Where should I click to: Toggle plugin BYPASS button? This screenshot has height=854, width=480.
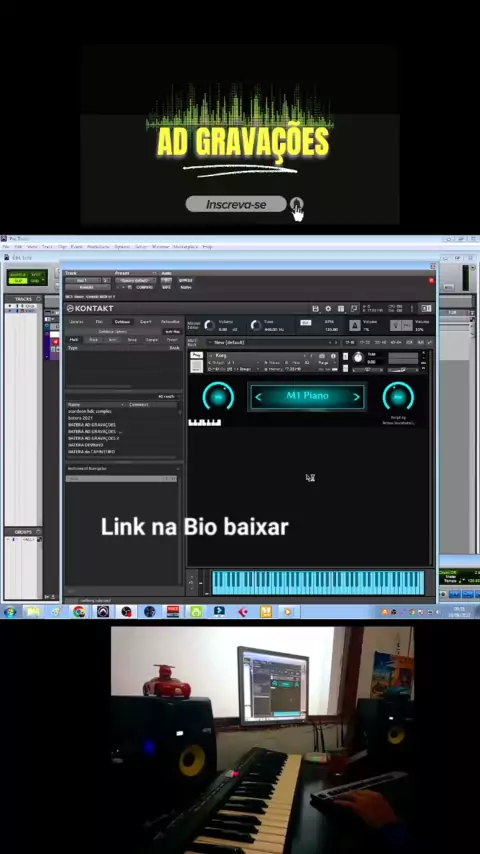pyautogui.click(x=185, y=280)
